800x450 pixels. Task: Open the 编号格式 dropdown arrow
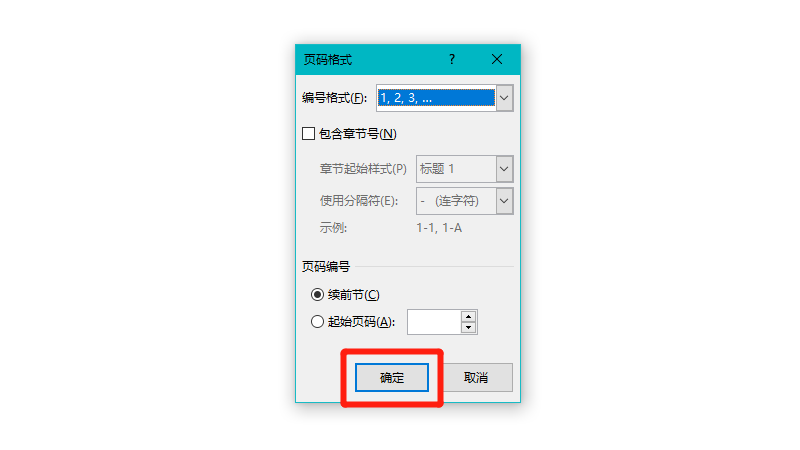504,98
